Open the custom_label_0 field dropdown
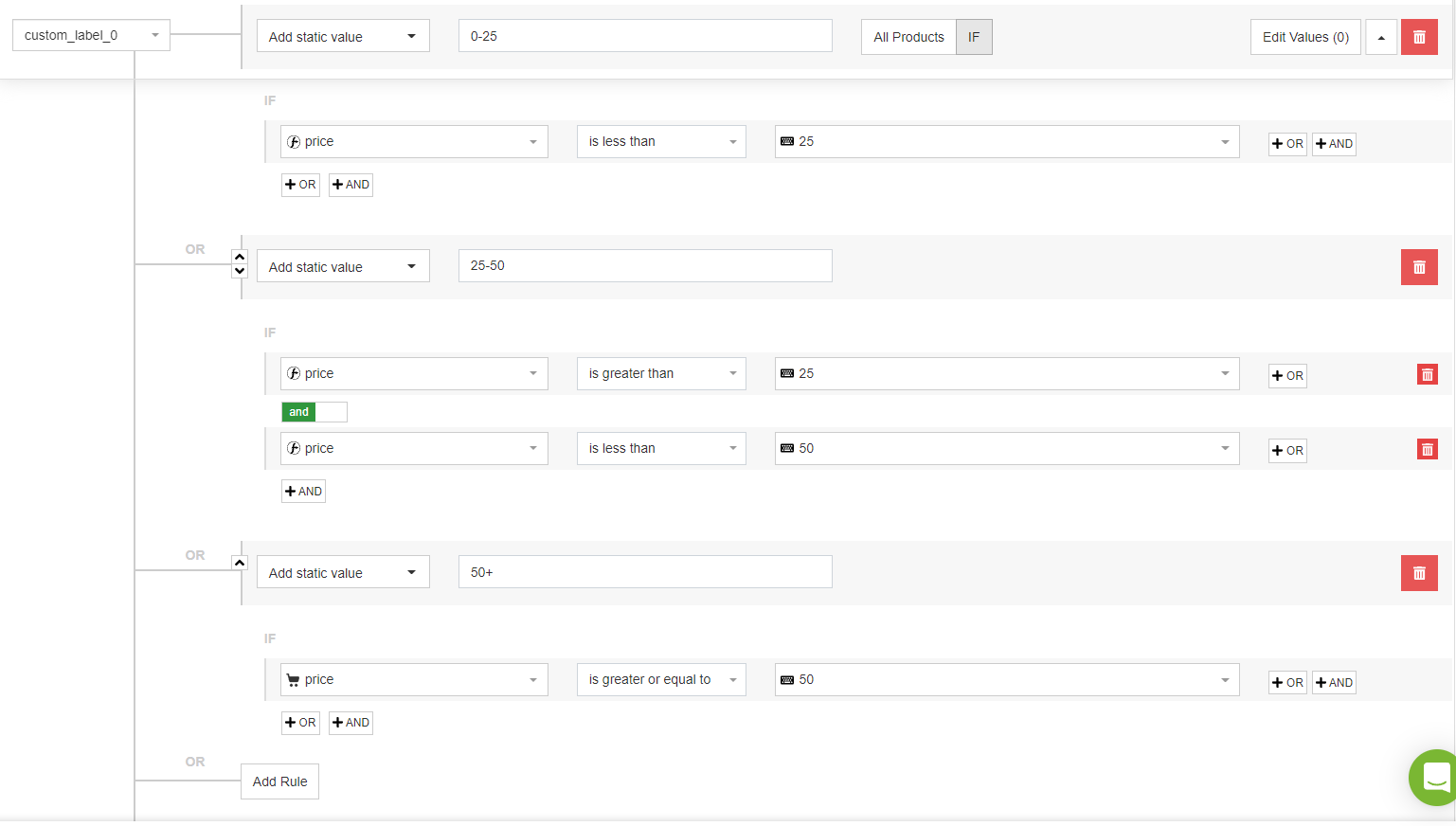 tap(91, 35)
